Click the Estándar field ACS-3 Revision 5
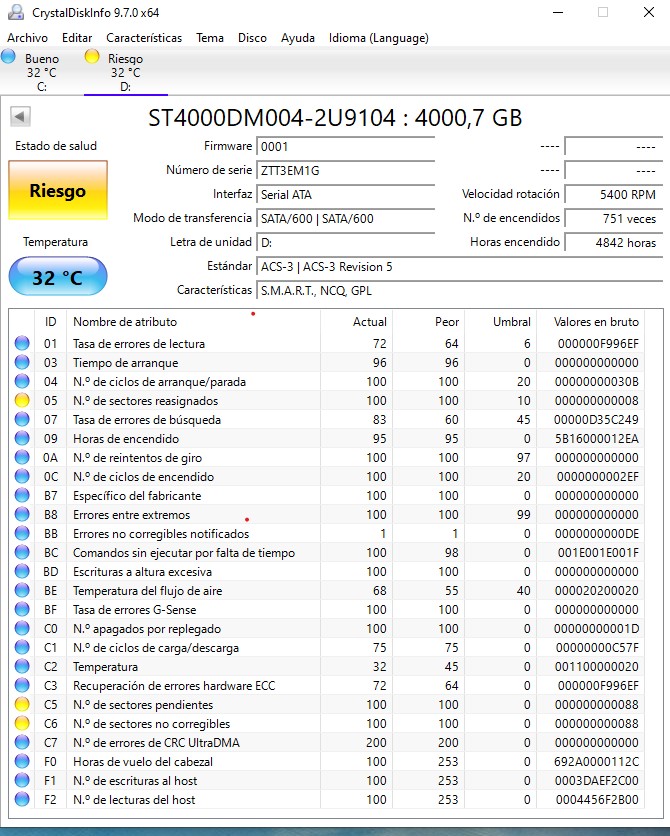670x836 pixels. [459, 267]
